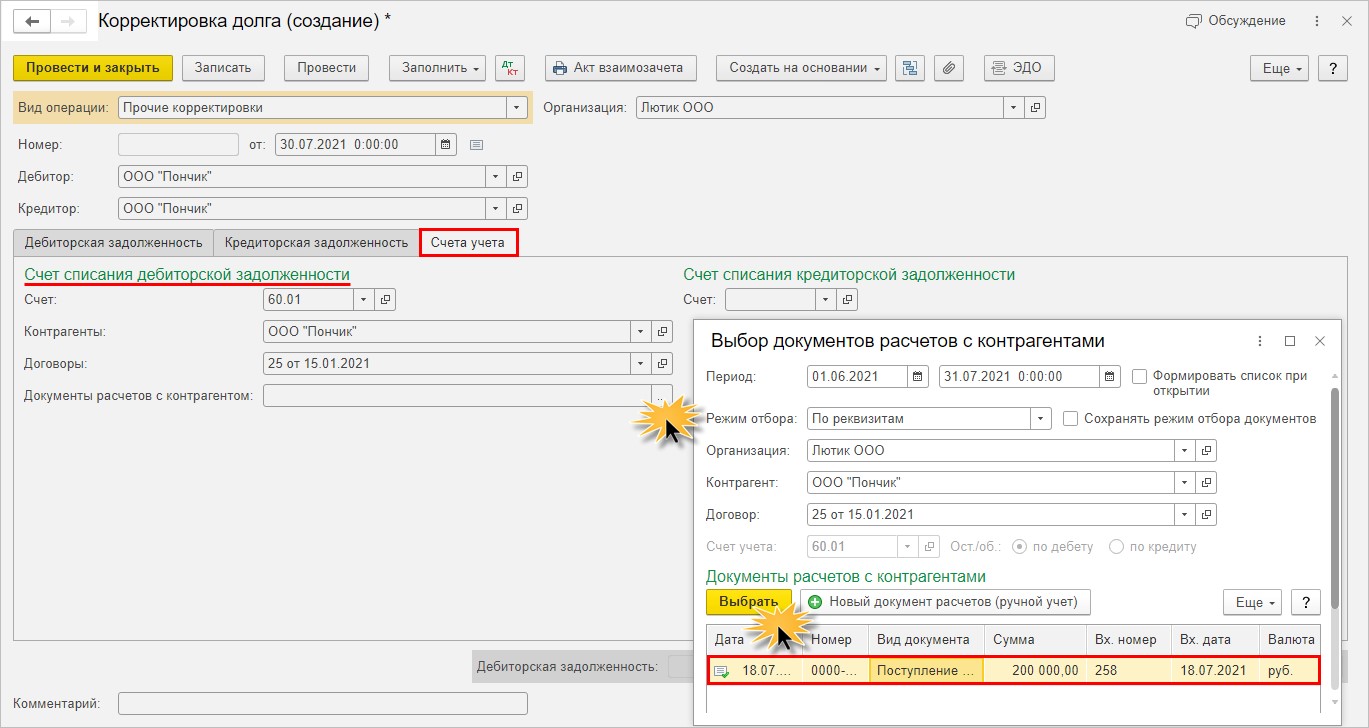1369x728 pixels.
Task: Expand the Вид операции dropdown
Action: [x=517, y=107]
